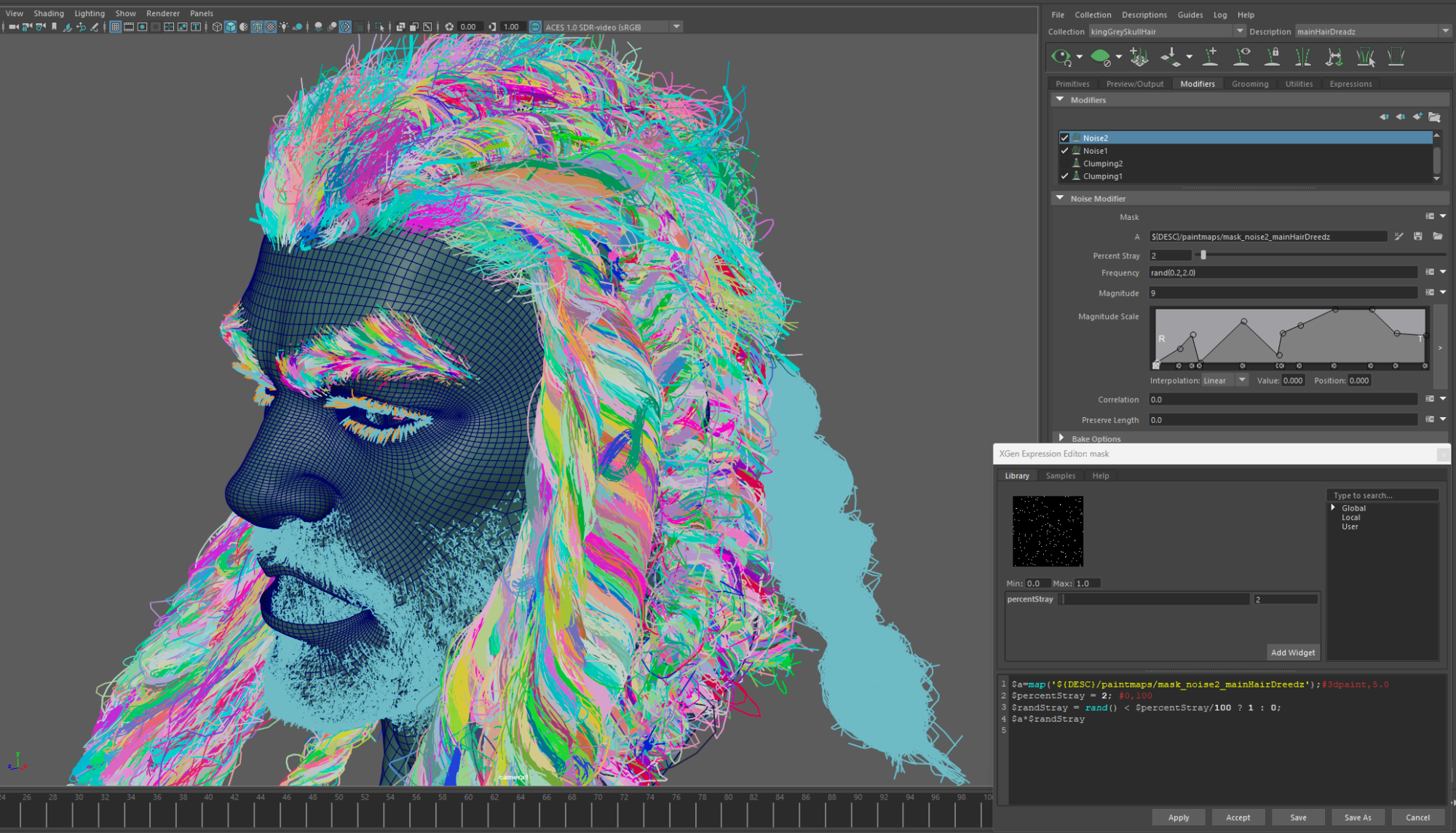The image size is (1456, 833).
Task: Enable wireframe-on-shaded cube icon in viewport toolbar
Action: click(x=258, y=27)
